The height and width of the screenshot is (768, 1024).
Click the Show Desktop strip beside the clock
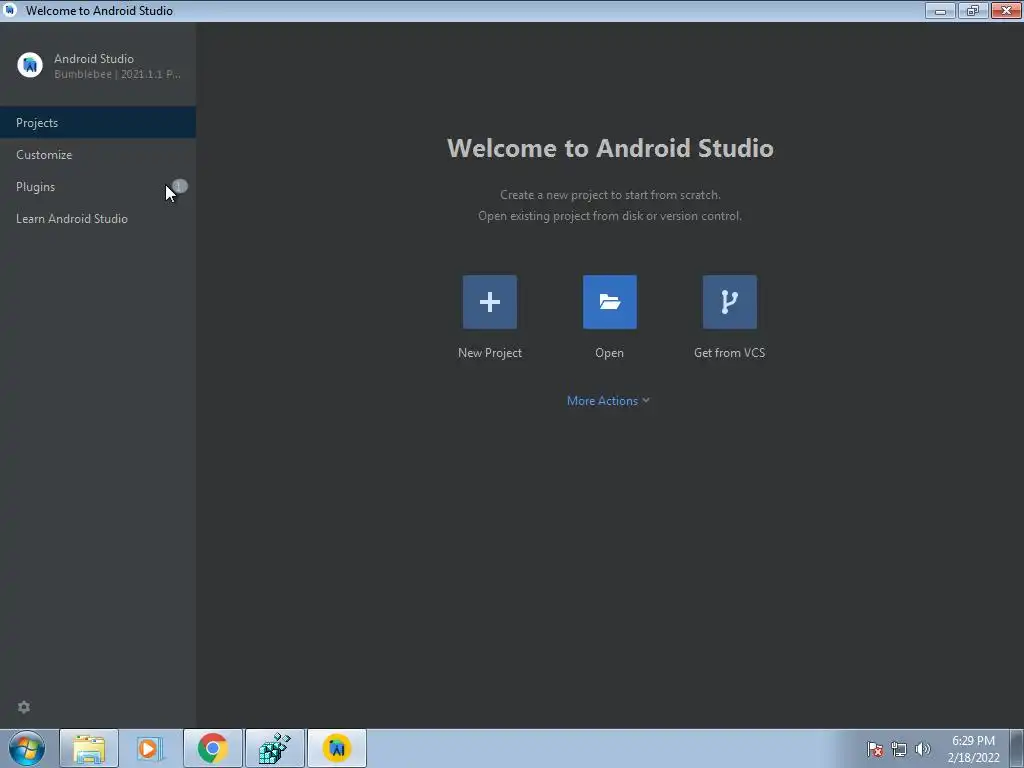[1017, 748]
